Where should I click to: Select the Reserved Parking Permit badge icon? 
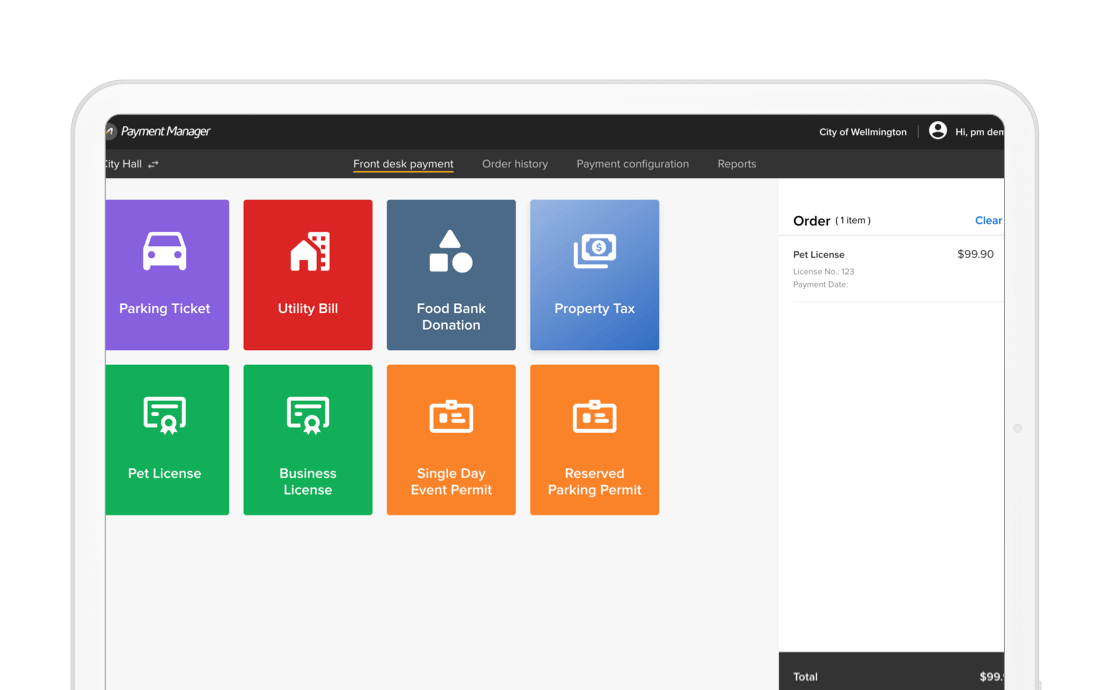tap(595, 416)
